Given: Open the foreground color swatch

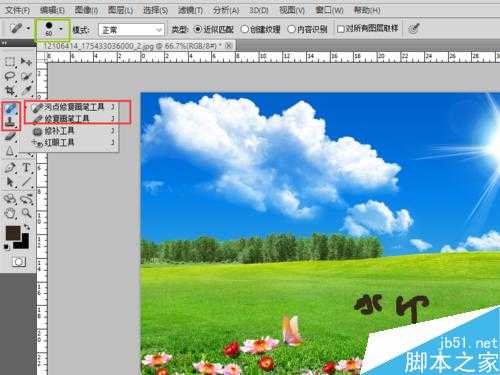Looking at the screenshot, I should click(x=13, y=233).
